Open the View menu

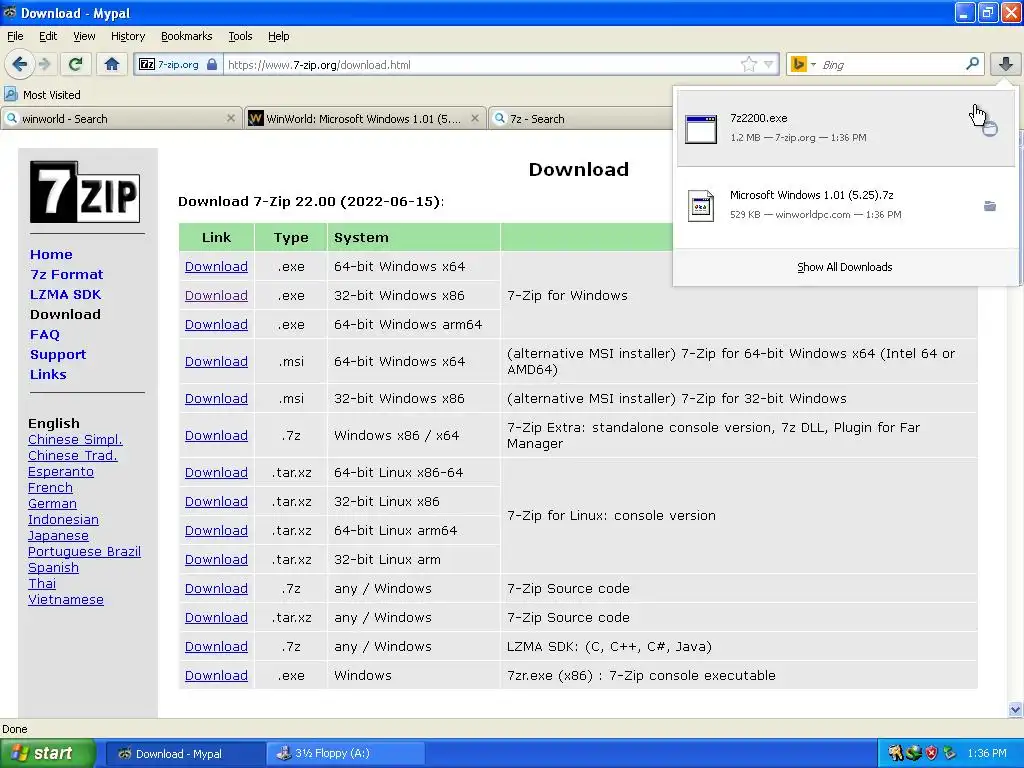[x=84, y=36]
